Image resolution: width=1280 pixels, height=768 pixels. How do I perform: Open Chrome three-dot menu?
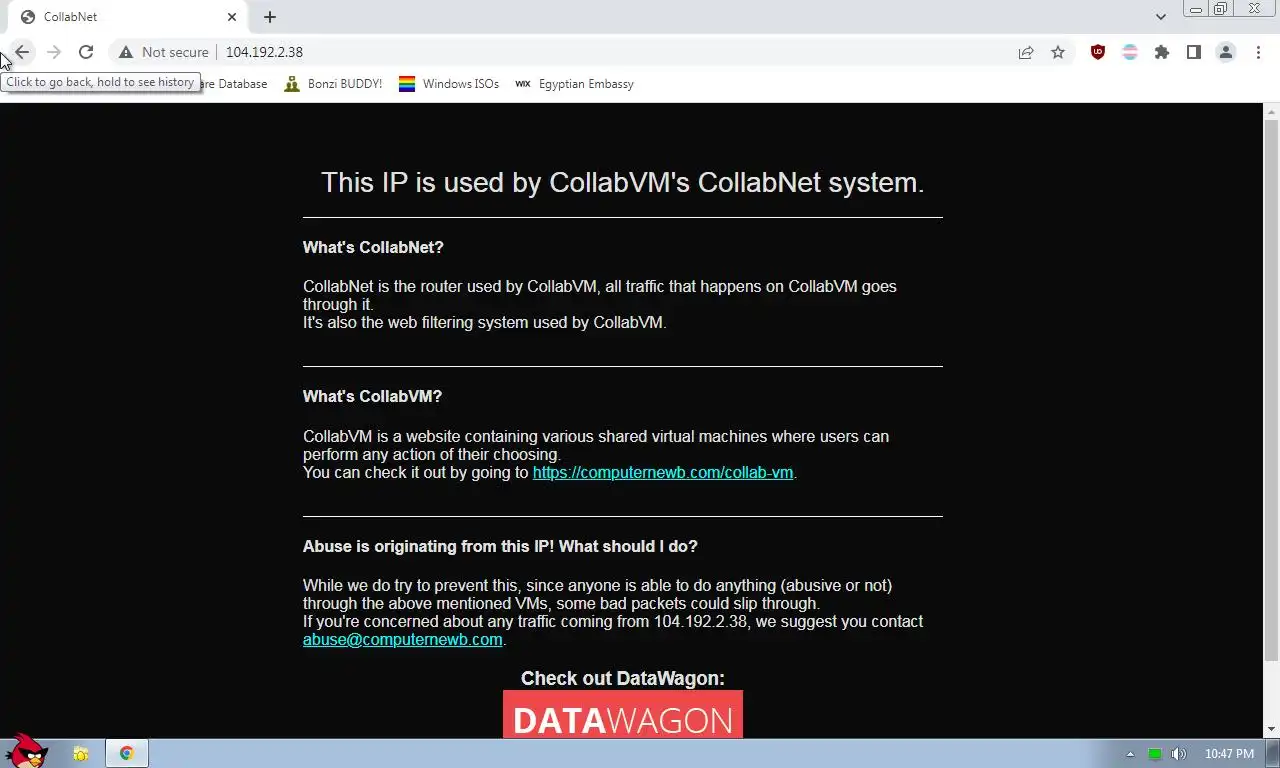[1259, 52]
